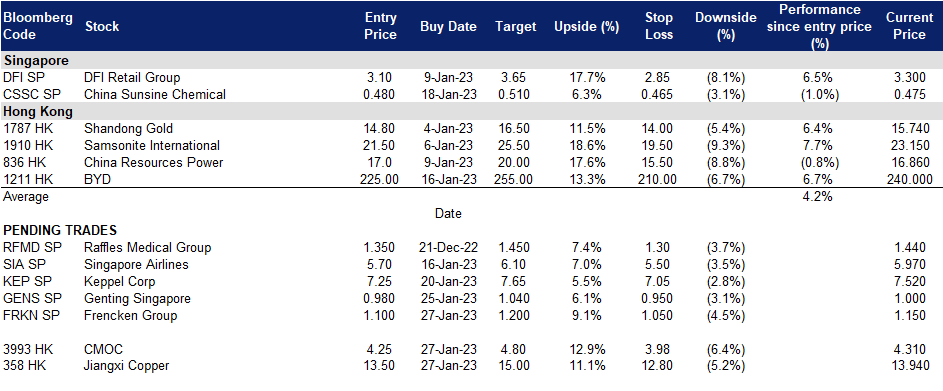Select the Stop Loss column header
The image size is (943, 391).
coord(657,26)
